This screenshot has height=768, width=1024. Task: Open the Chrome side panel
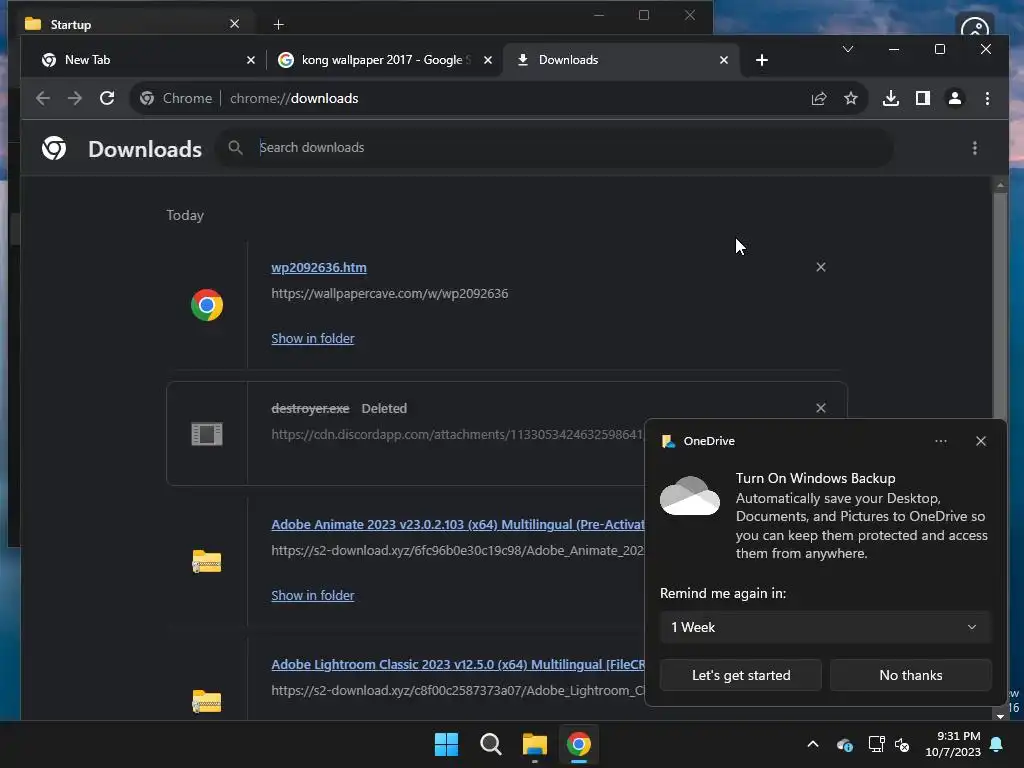pyautogui.click(x=923, y=98)
